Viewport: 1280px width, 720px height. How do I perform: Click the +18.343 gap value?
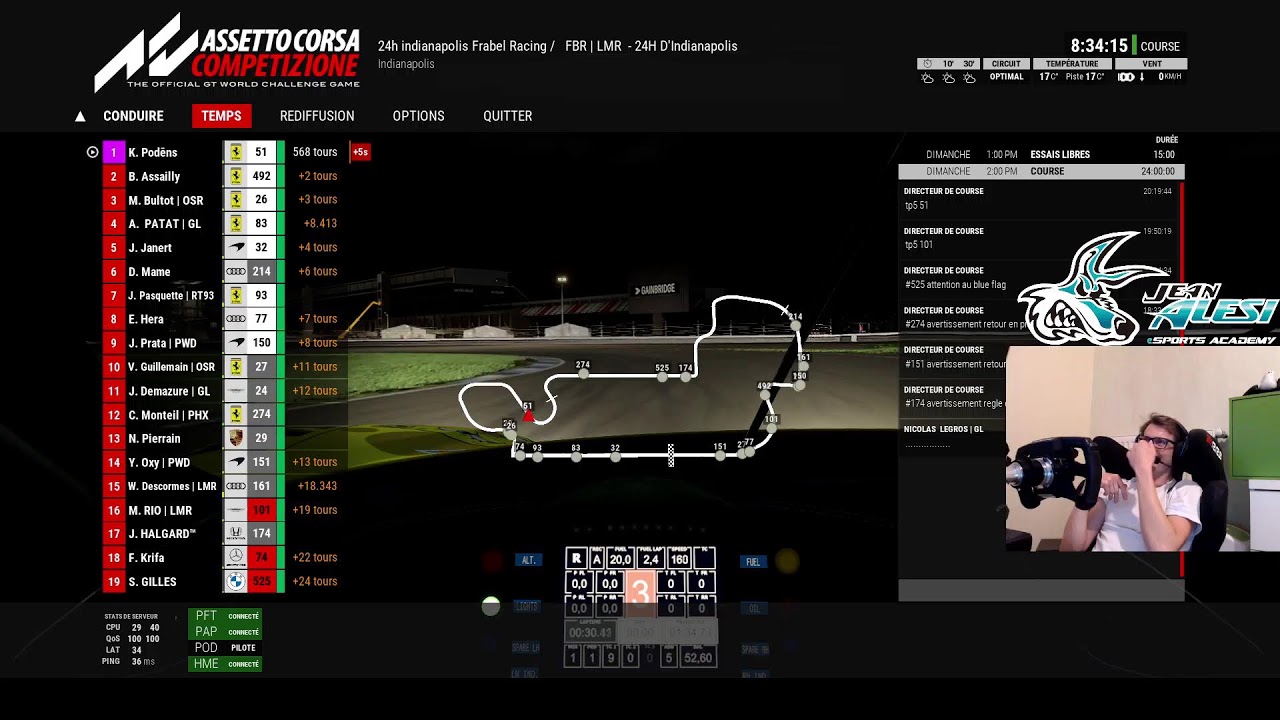pos(317,486)
